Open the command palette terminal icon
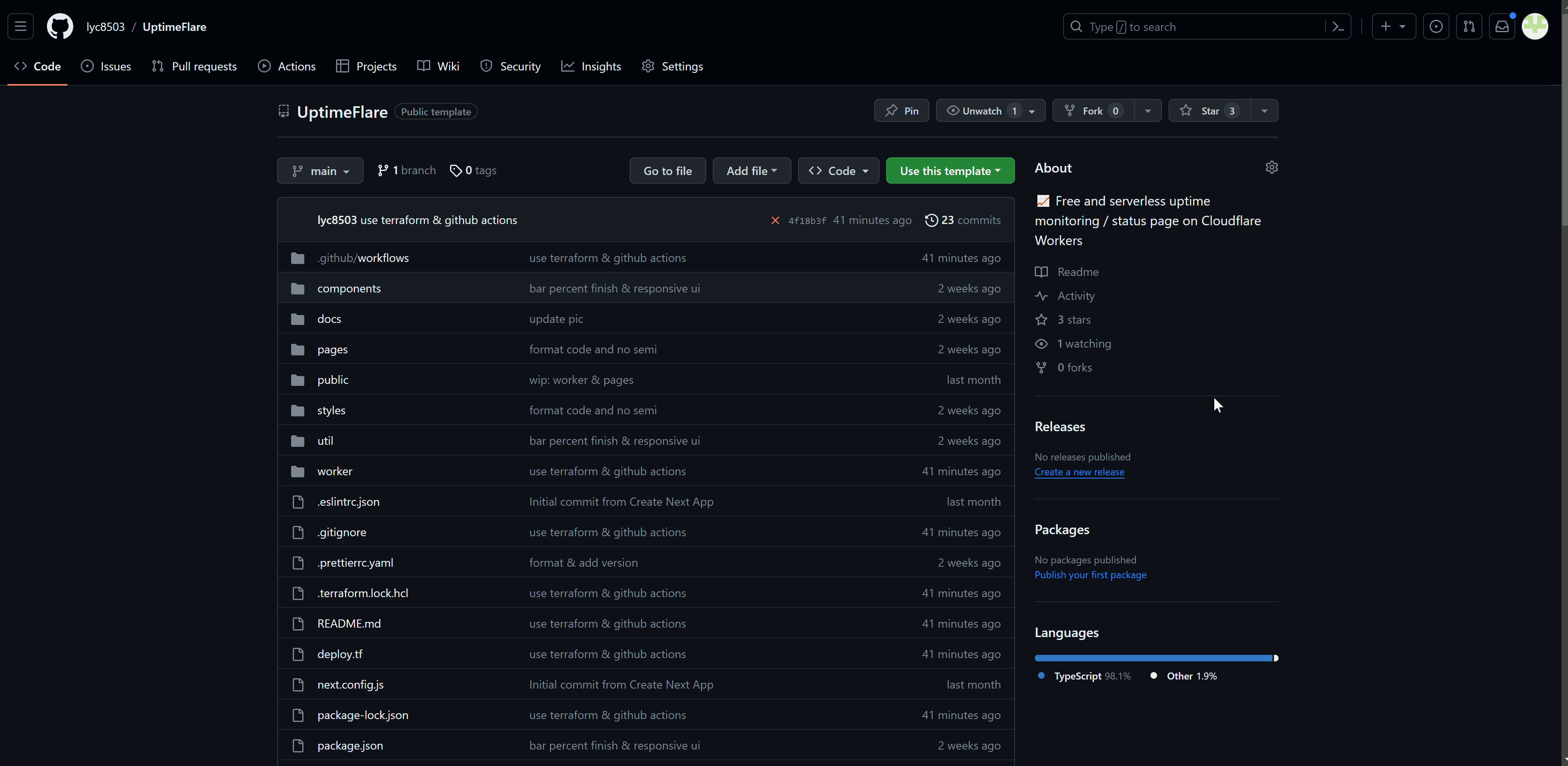This screenshot has height=766, width=1568. (1338, 27)
